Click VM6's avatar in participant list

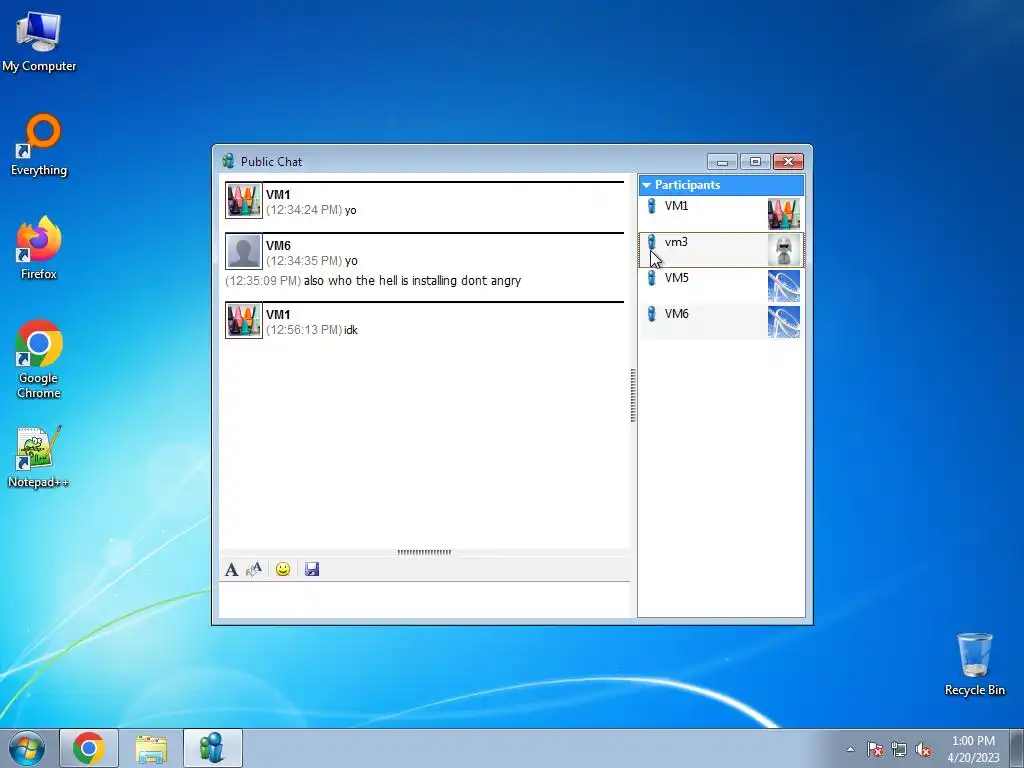coord(784,322)
